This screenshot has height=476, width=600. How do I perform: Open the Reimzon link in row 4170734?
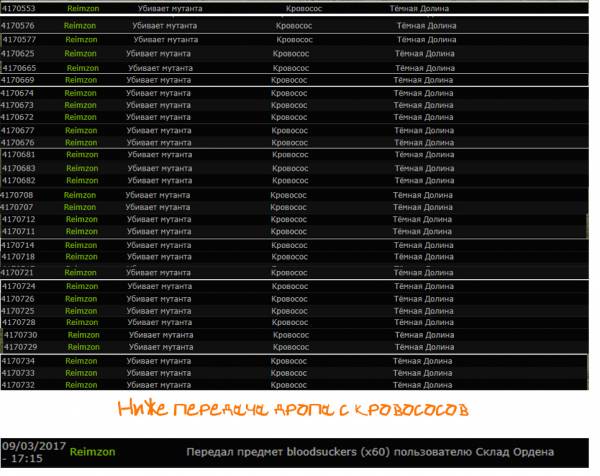click(80, 361)
